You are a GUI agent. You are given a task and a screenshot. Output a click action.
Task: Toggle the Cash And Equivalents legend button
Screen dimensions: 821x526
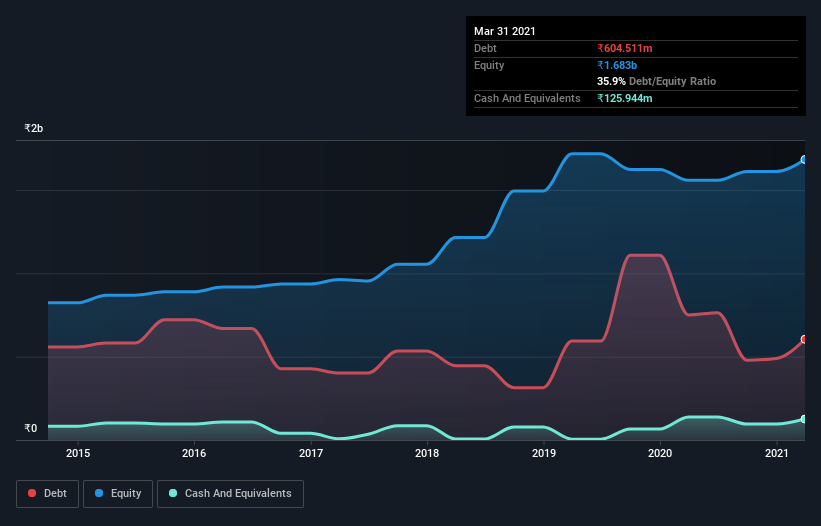(x=230, y=494)
